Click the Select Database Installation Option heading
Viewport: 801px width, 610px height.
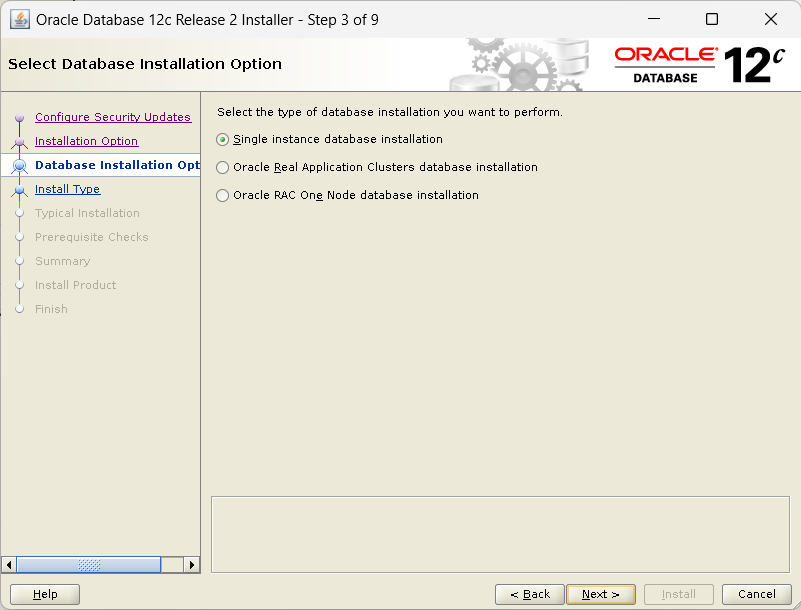coord(145,64)
